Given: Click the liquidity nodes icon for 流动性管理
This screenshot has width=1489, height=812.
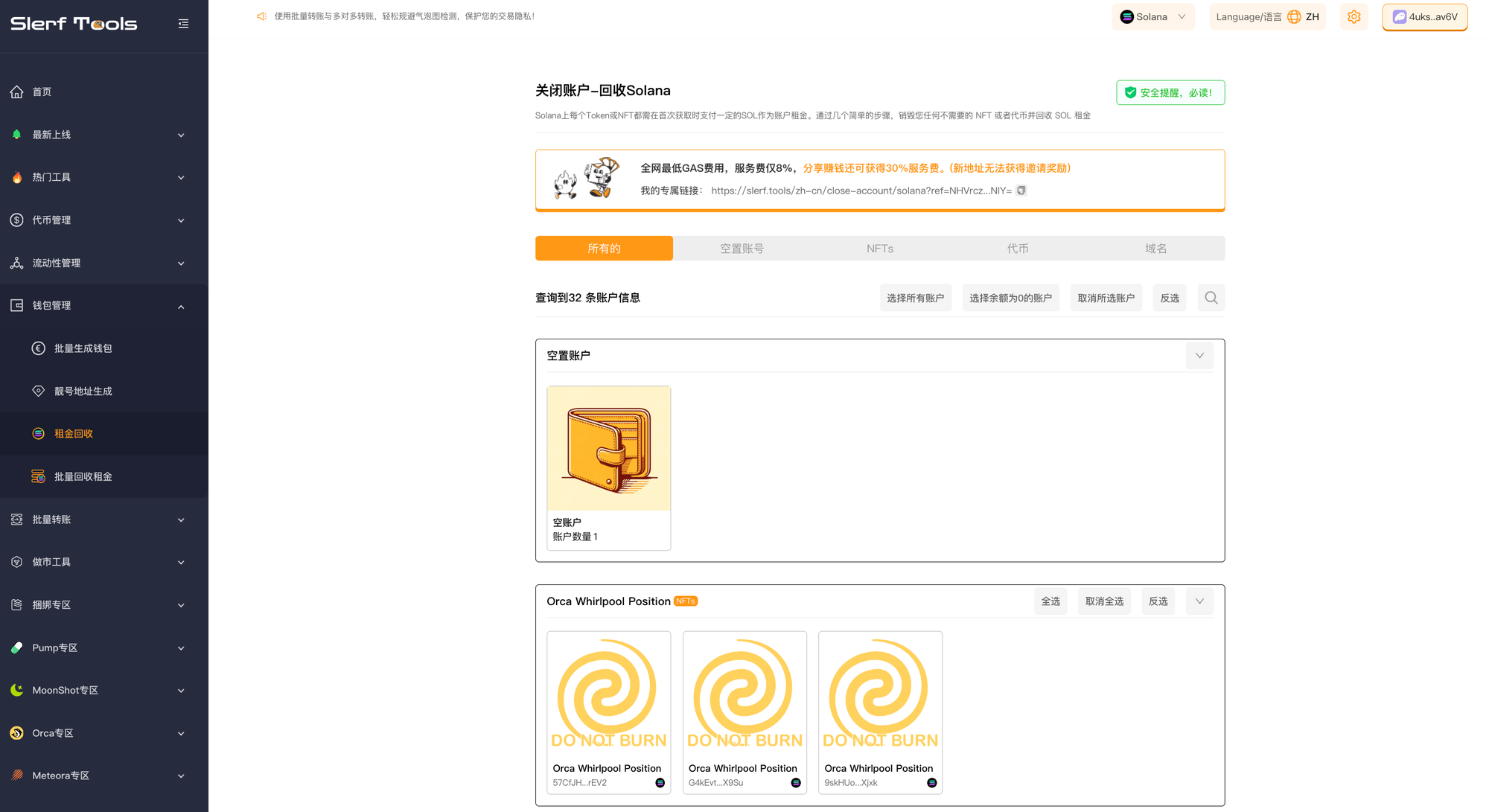Looking at the screenshot, I should (x=17, y=263).
